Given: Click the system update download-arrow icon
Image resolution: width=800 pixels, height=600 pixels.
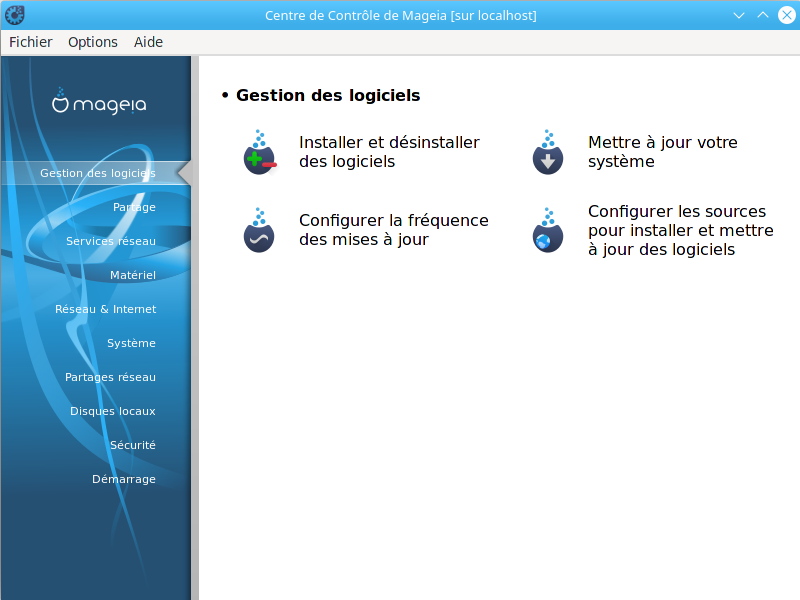Looking at the screenshot, I should click(548, 152).
